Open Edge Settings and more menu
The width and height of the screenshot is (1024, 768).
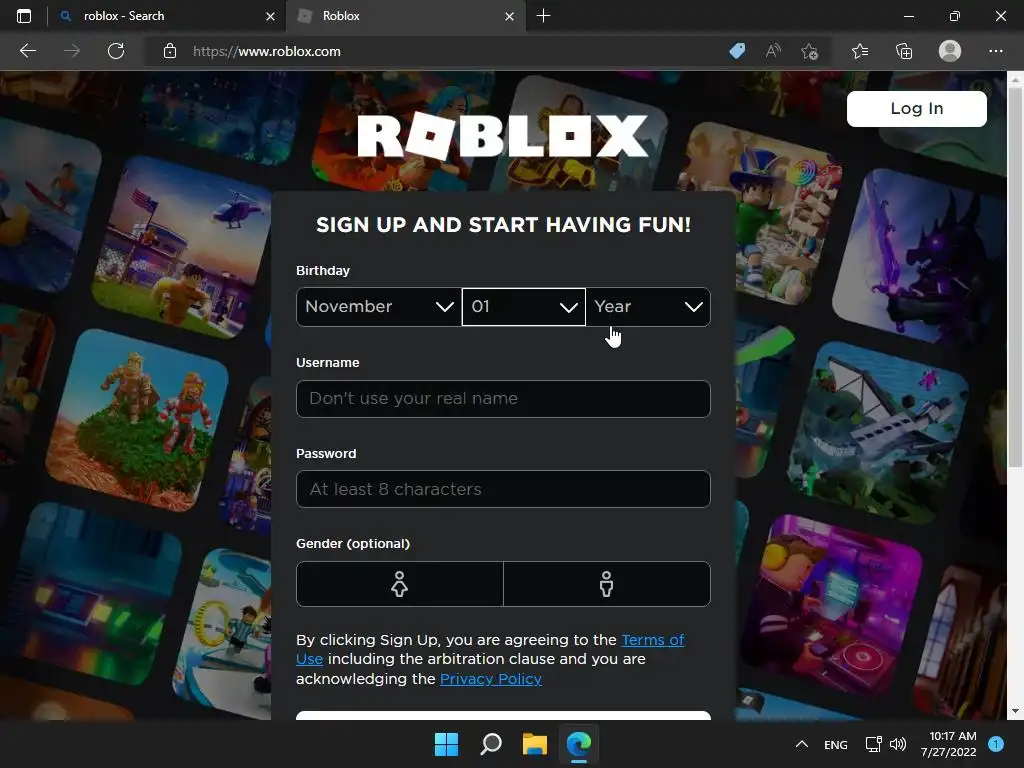point(995,51)
